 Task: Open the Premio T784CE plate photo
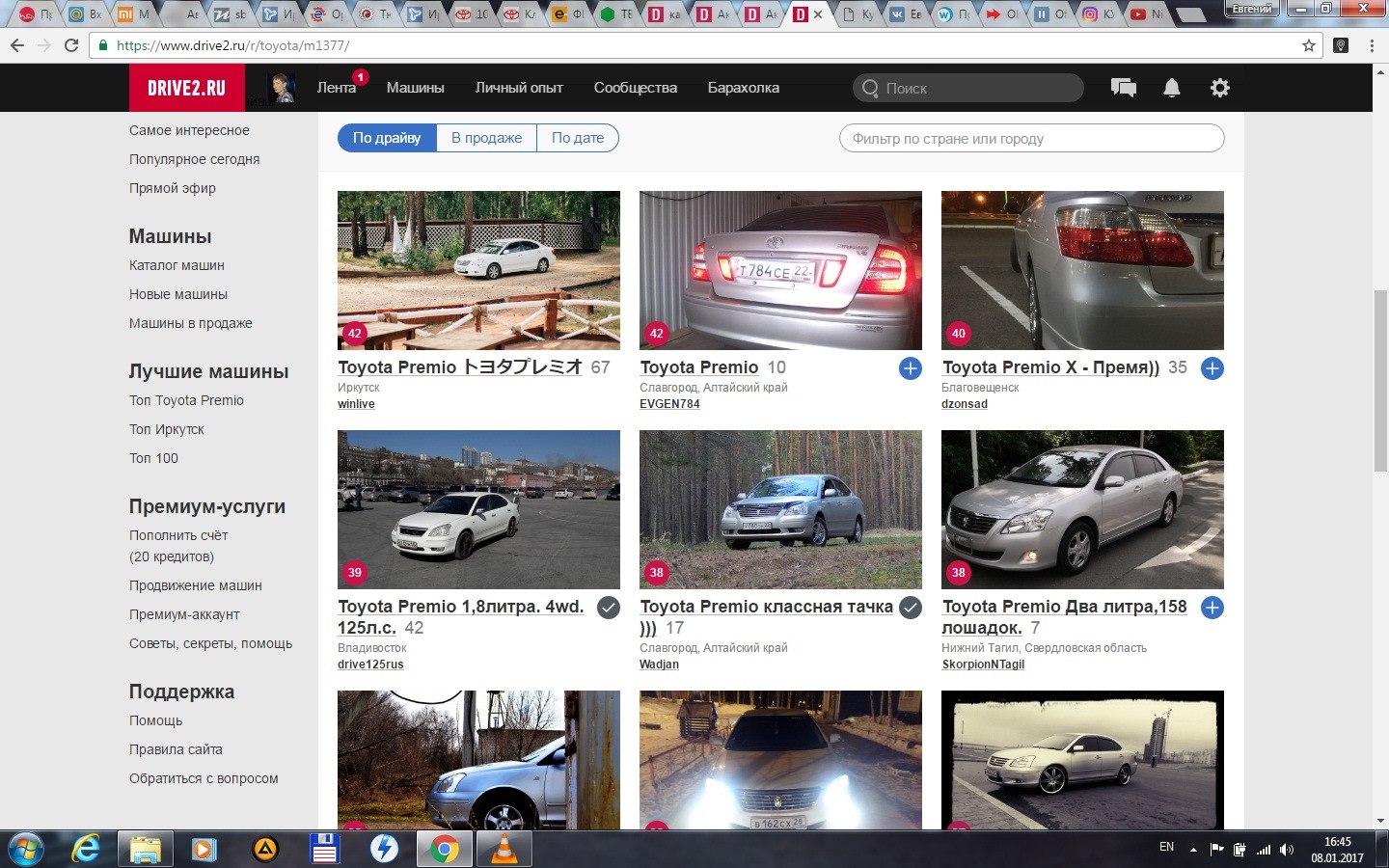pyautogui.click(x=780, y=270)
